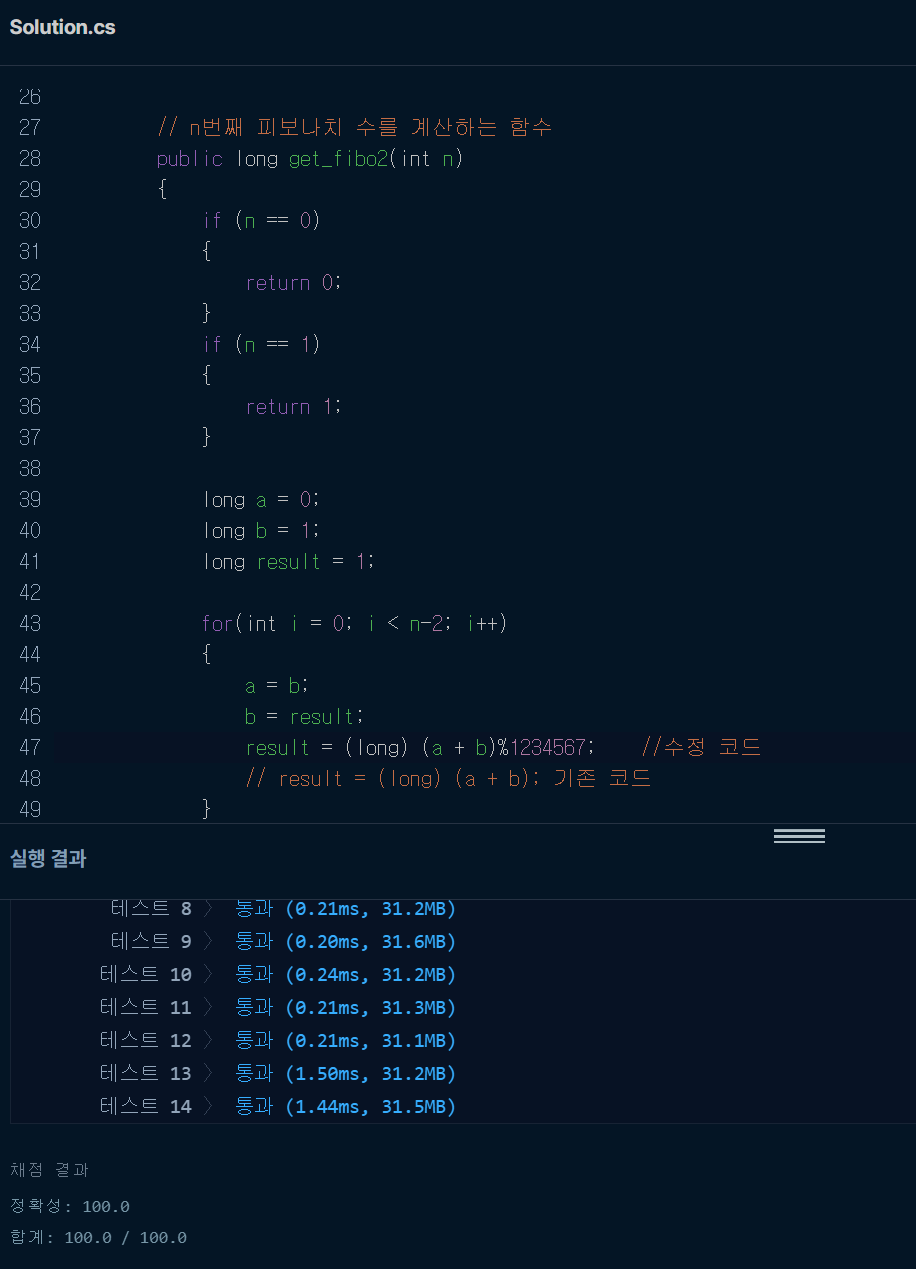Click the 채점 결과 heading
This screenshot has width=916, height=1269.
pos(50,1170)
